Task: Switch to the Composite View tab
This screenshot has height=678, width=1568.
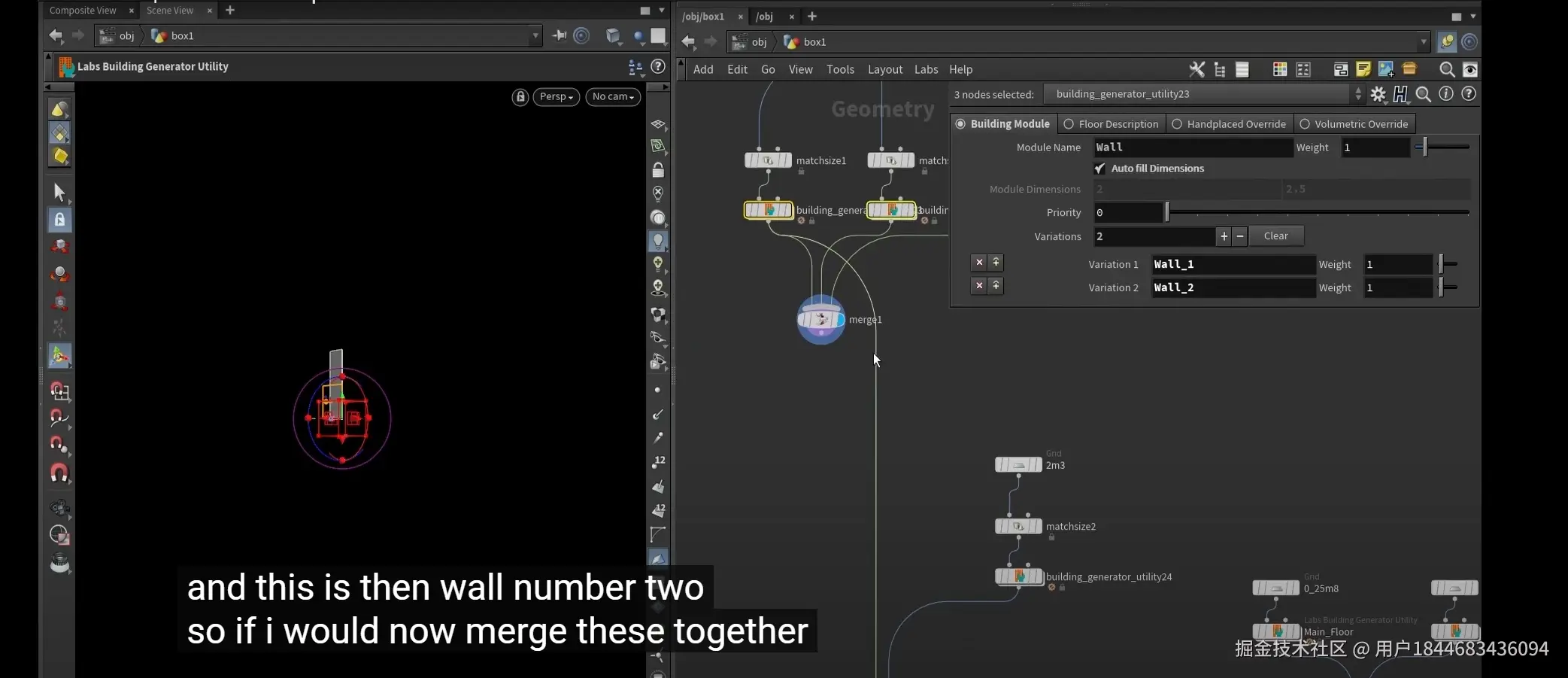Action: [x=83, y=11]
